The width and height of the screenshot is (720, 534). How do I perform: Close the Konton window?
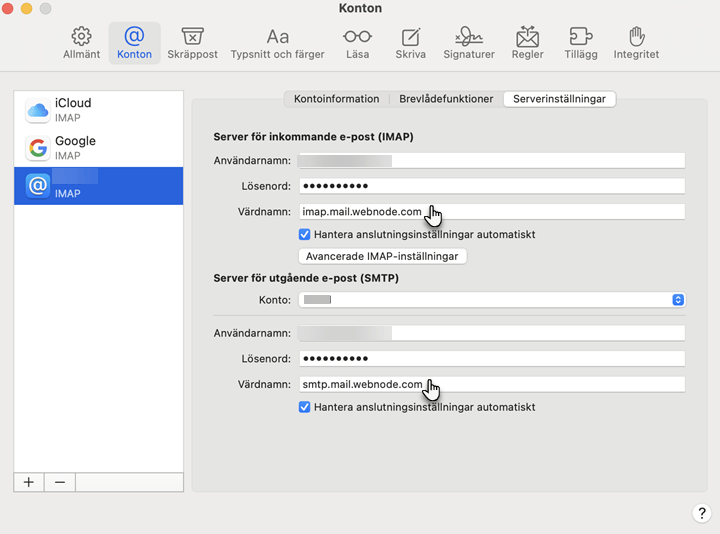tap(7, 8)
